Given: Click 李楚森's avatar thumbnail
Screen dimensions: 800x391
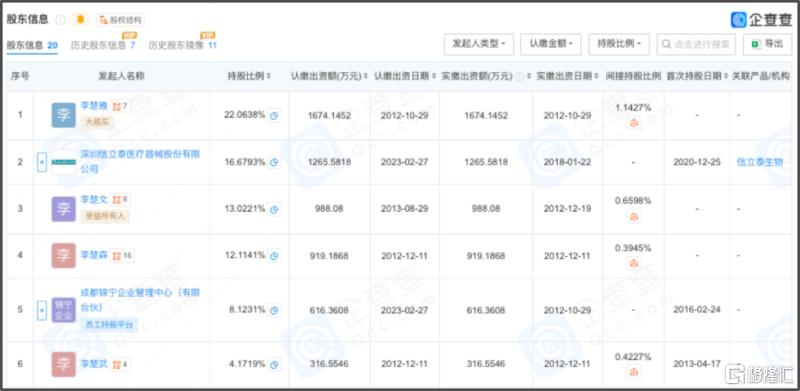Looking at the screenshot, I should coord(64,256).
